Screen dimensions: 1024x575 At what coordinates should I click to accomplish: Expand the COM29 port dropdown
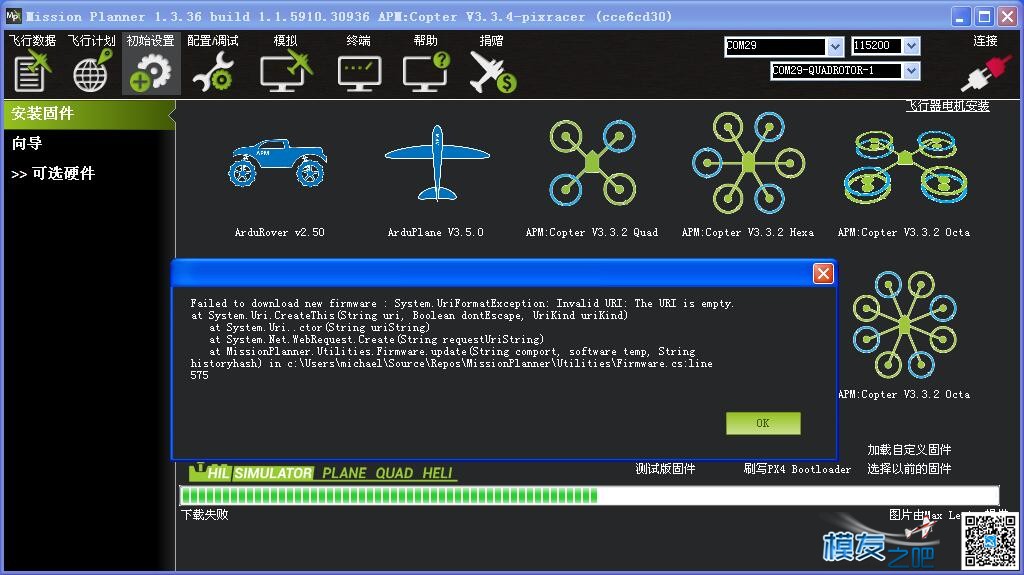835,46
